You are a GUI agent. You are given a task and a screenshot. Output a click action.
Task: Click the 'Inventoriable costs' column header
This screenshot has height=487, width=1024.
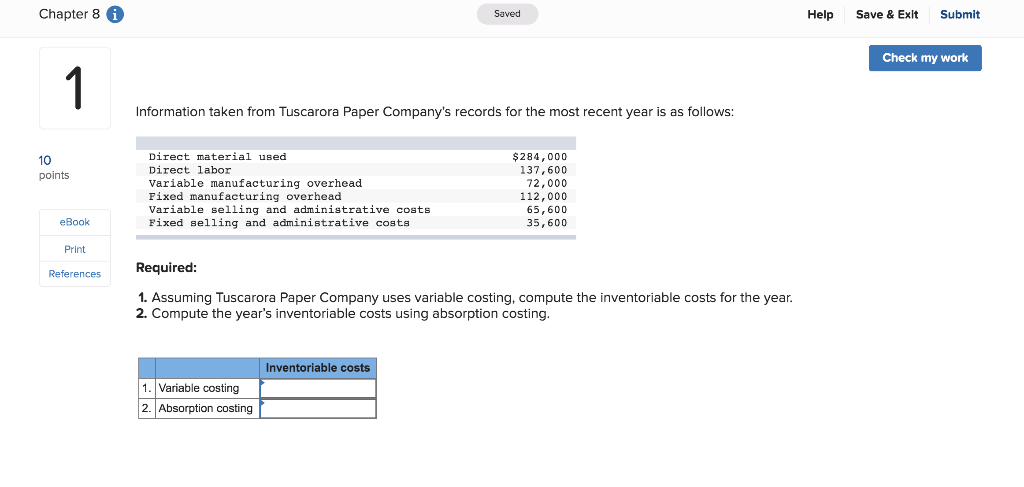[x=318, y=368]
